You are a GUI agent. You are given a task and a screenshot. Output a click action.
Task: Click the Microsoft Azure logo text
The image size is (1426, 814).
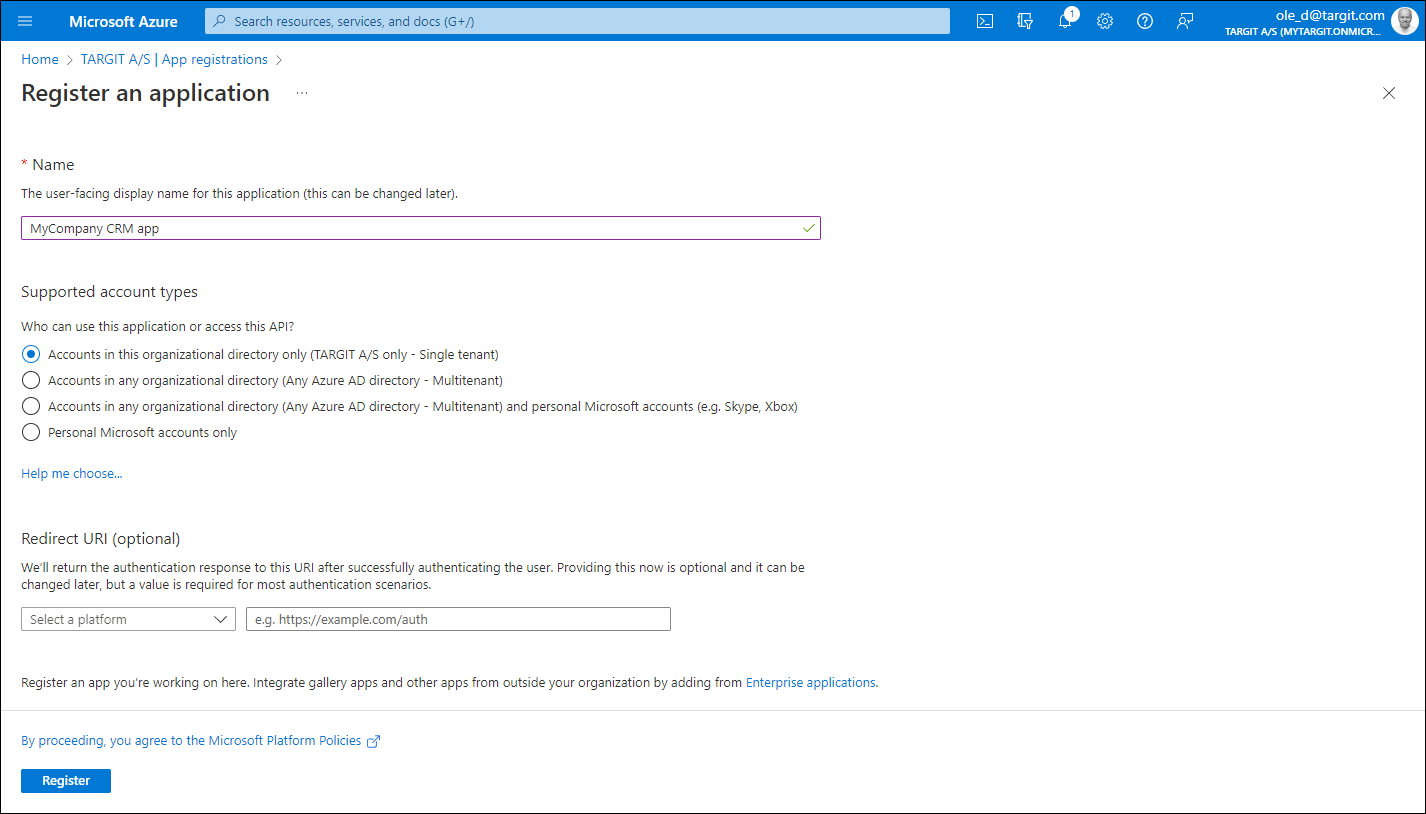[x=123, y=21]
